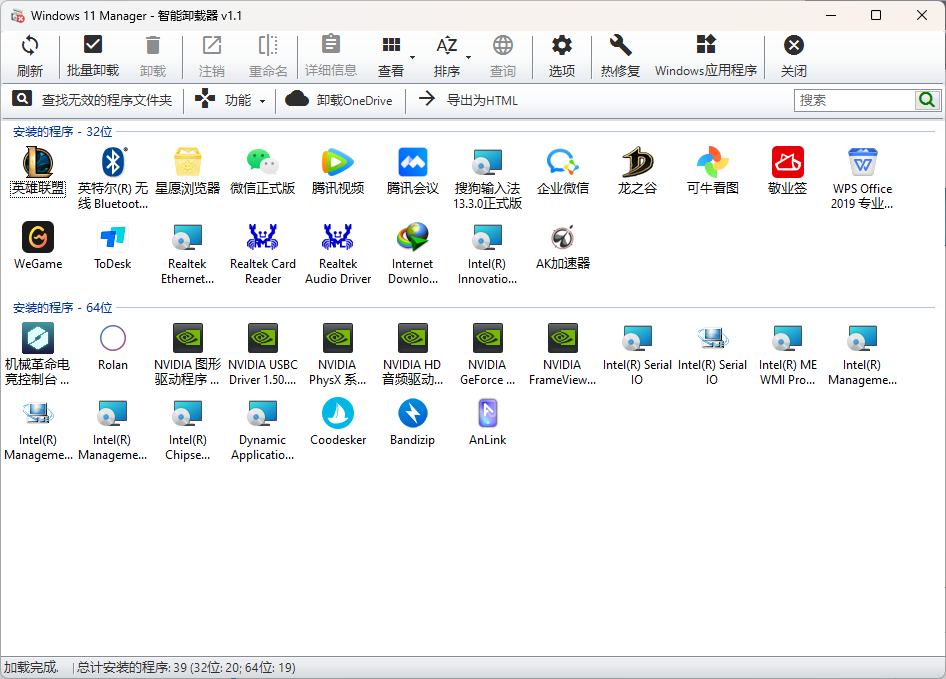Expand the 排序 sort dropdown arrow
Image resolution: width=946 pixels, height=679 pixels.
pyautogui.click(x=468, y=57)
